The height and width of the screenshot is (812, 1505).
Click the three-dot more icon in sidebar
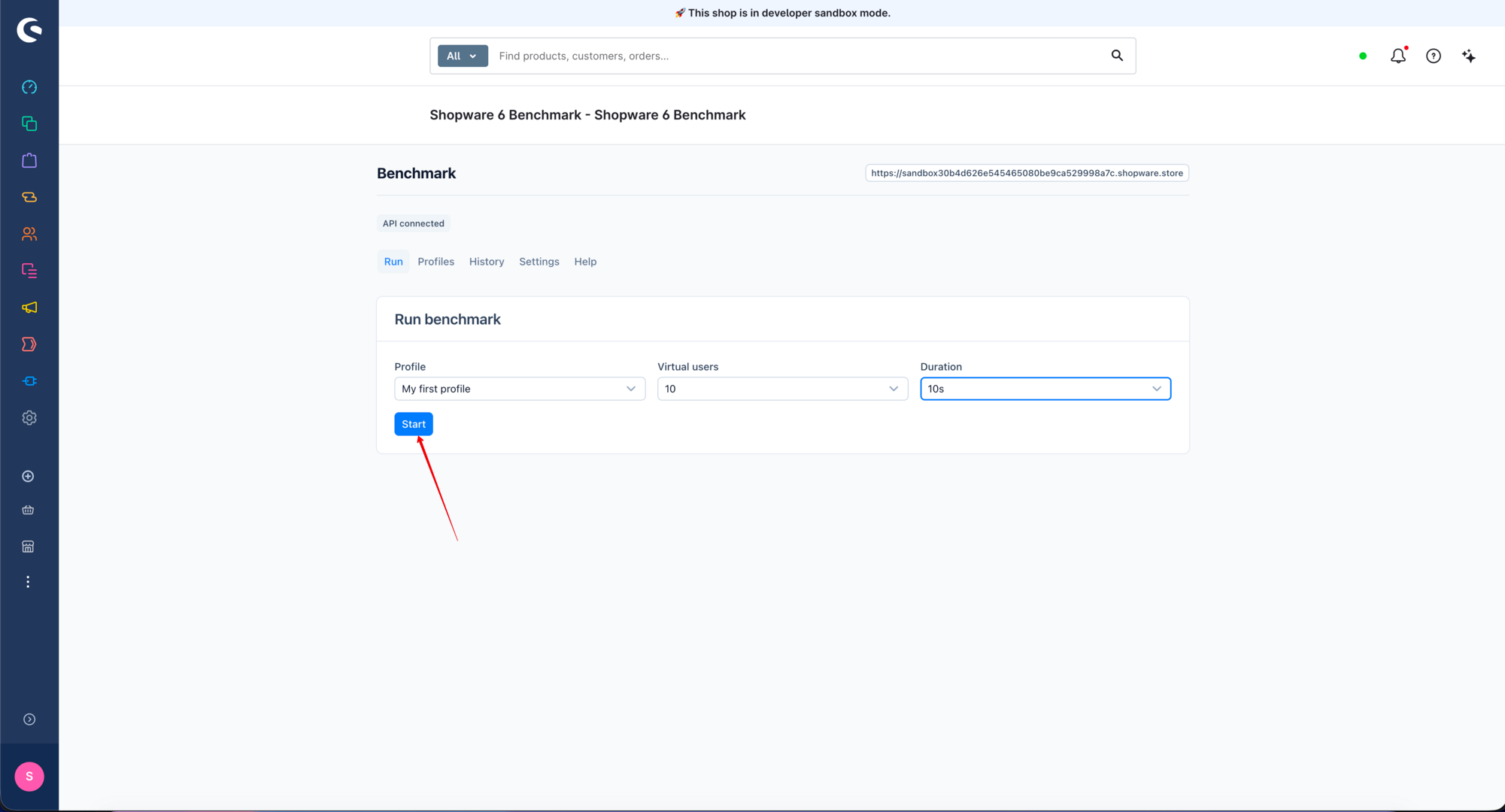point(28,582)
